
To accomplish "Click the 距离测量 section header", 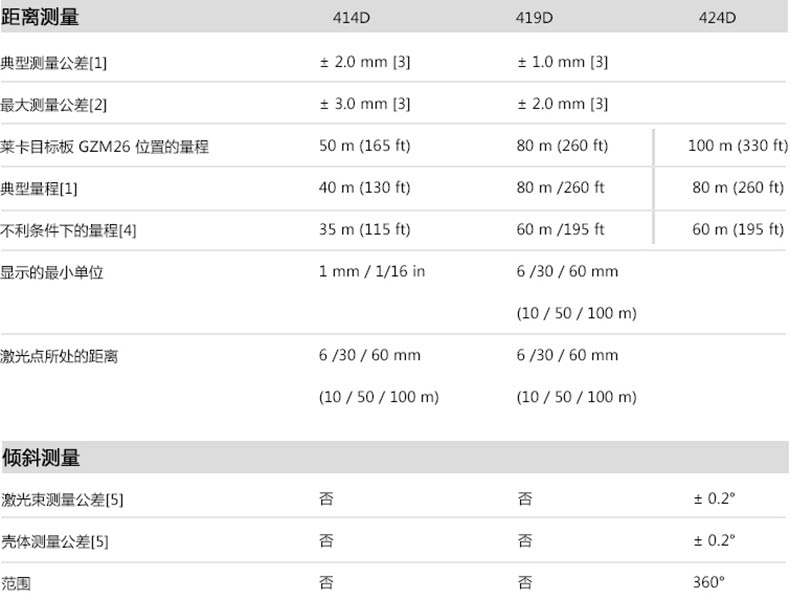I will pos(41,17).
